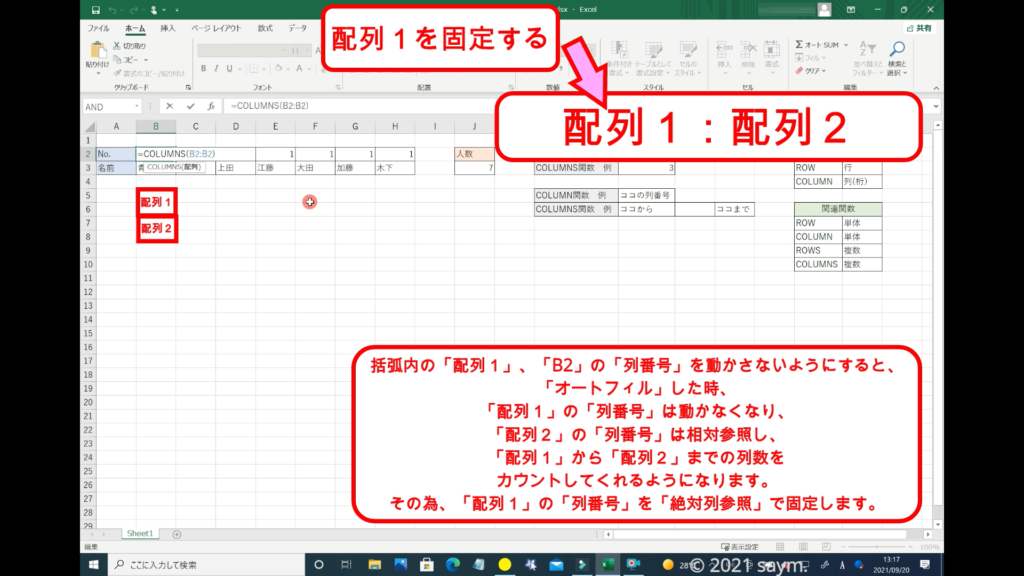The height and width of the screenshot is (576, 1024).
Task: Open Insert Function (fx) dialog
Action: [210, 106]
